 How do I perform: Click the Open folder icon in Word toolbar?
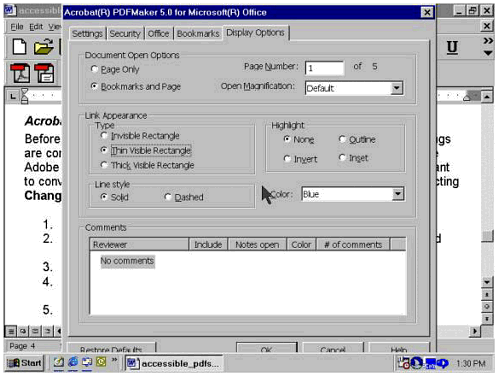click(43, 47)
